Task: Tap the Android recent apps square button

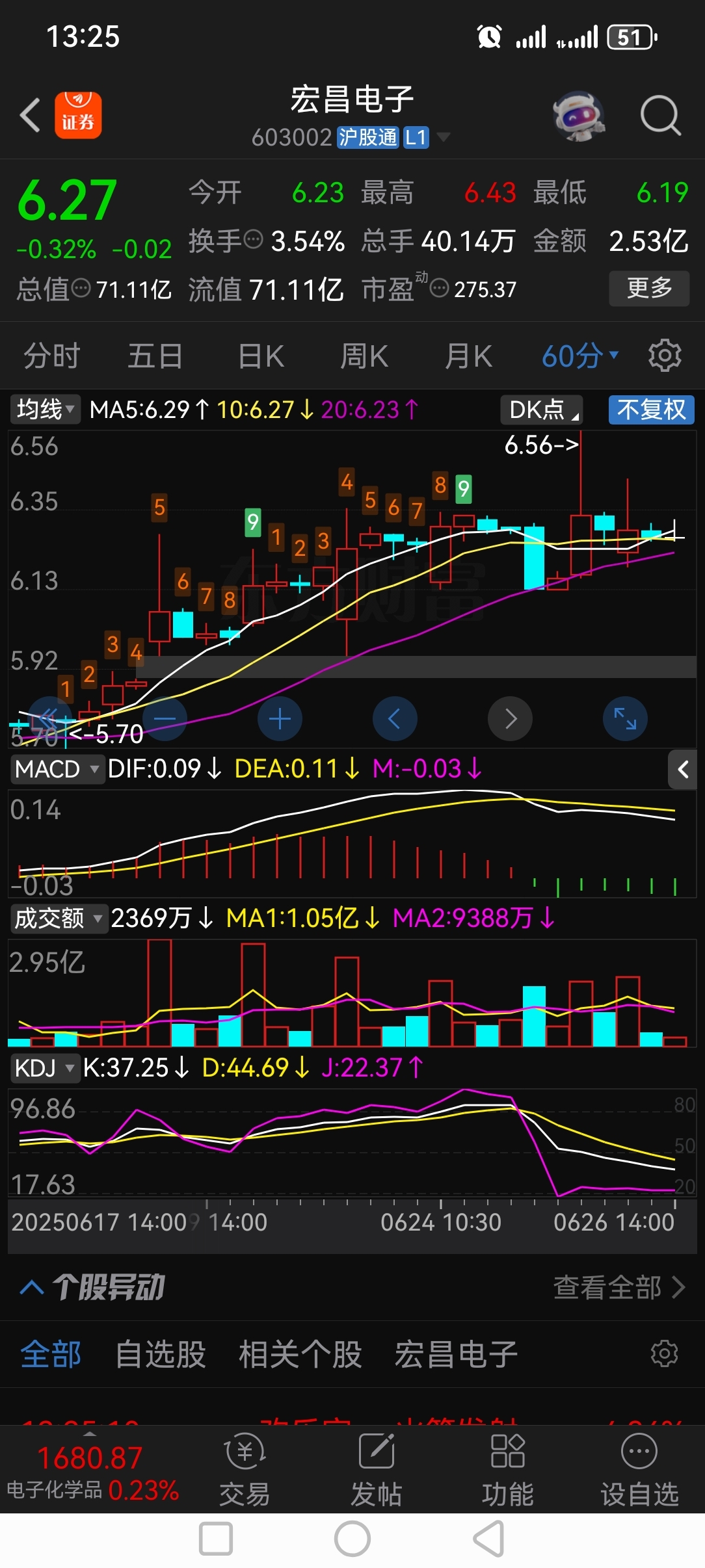Action: (216, 1539)
